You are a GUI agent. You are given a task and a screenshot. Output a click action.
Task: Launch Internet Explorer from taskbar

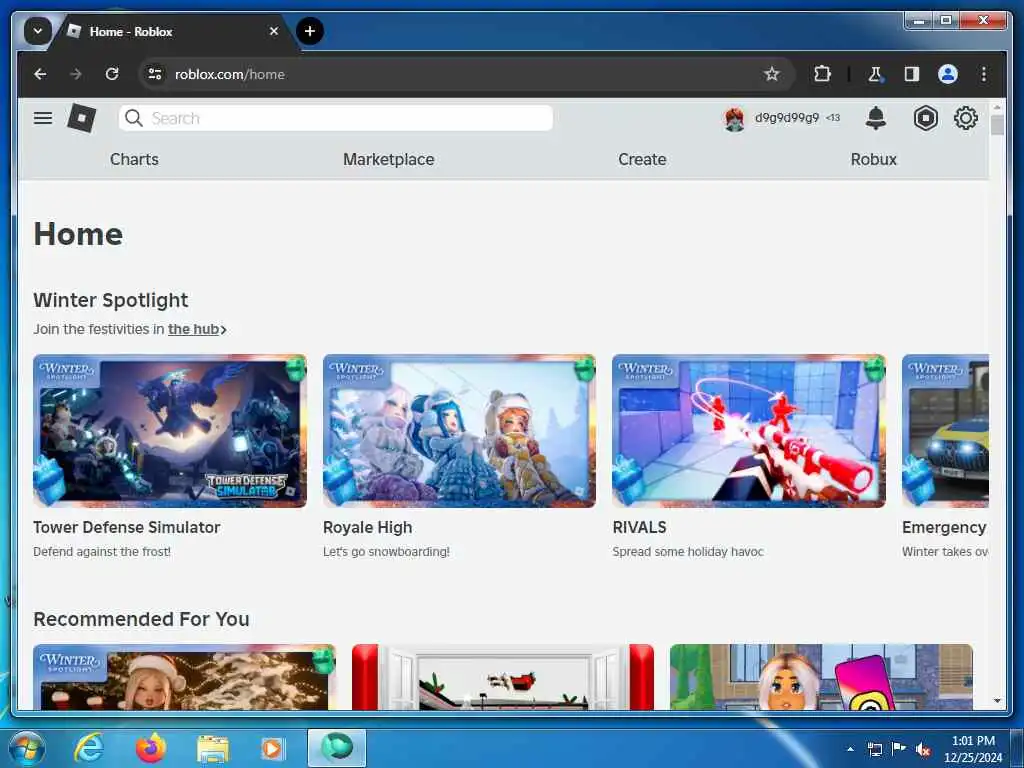89,748
